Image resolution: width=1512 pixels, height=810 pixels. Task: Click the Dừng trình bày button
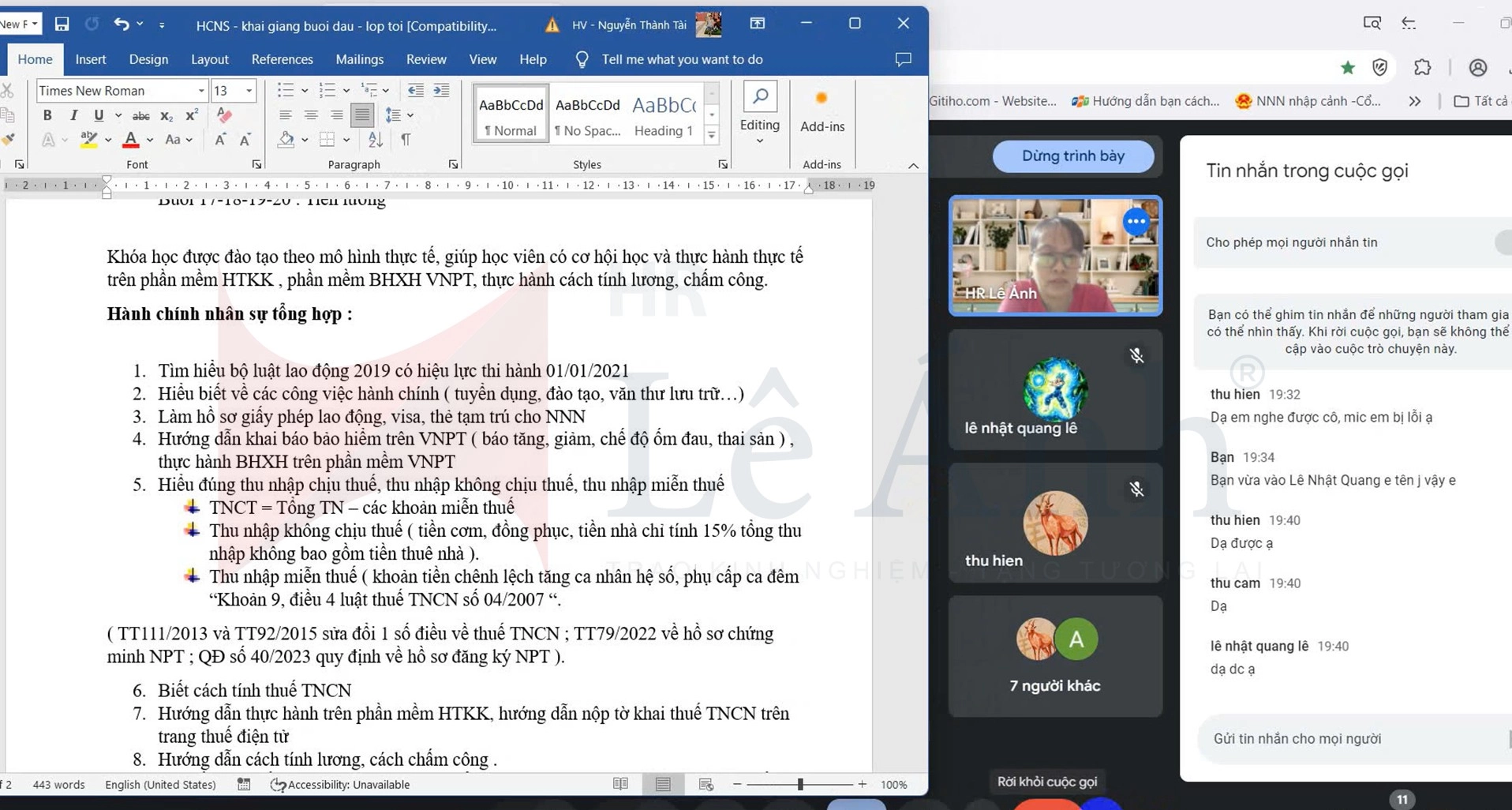coord(1072,156)
